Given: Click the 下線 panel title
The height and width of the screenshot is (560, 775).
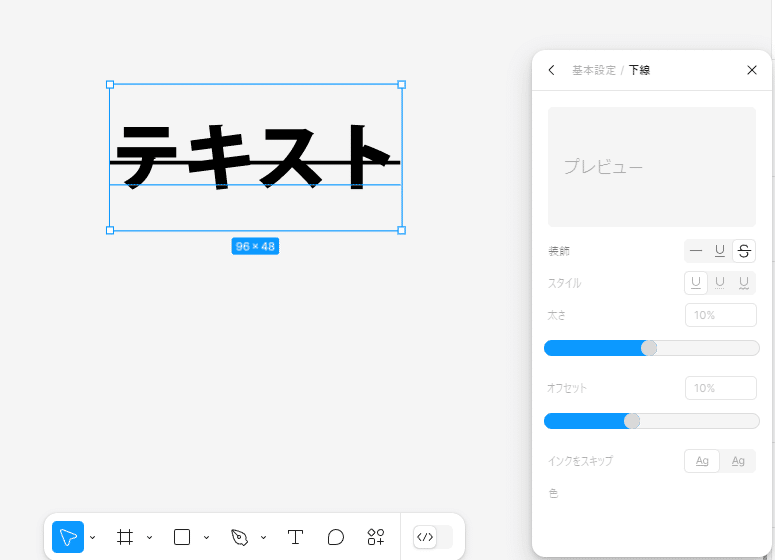Looking at the screenshot, I should point(639,70).
